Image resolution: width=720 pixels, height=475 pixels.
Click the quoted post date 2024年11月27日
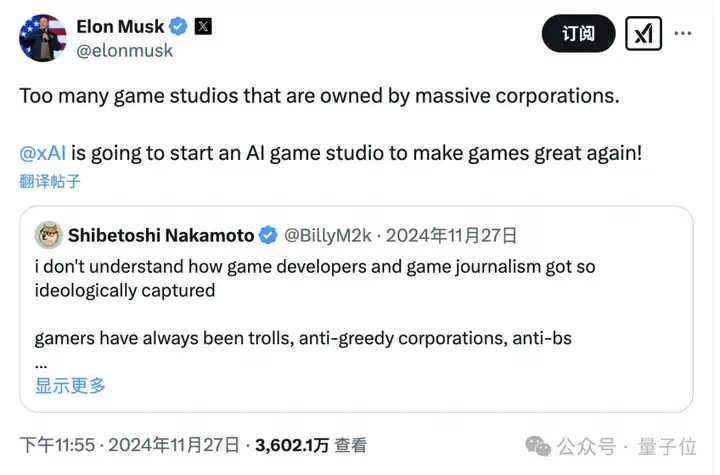(x=451, y=235)
